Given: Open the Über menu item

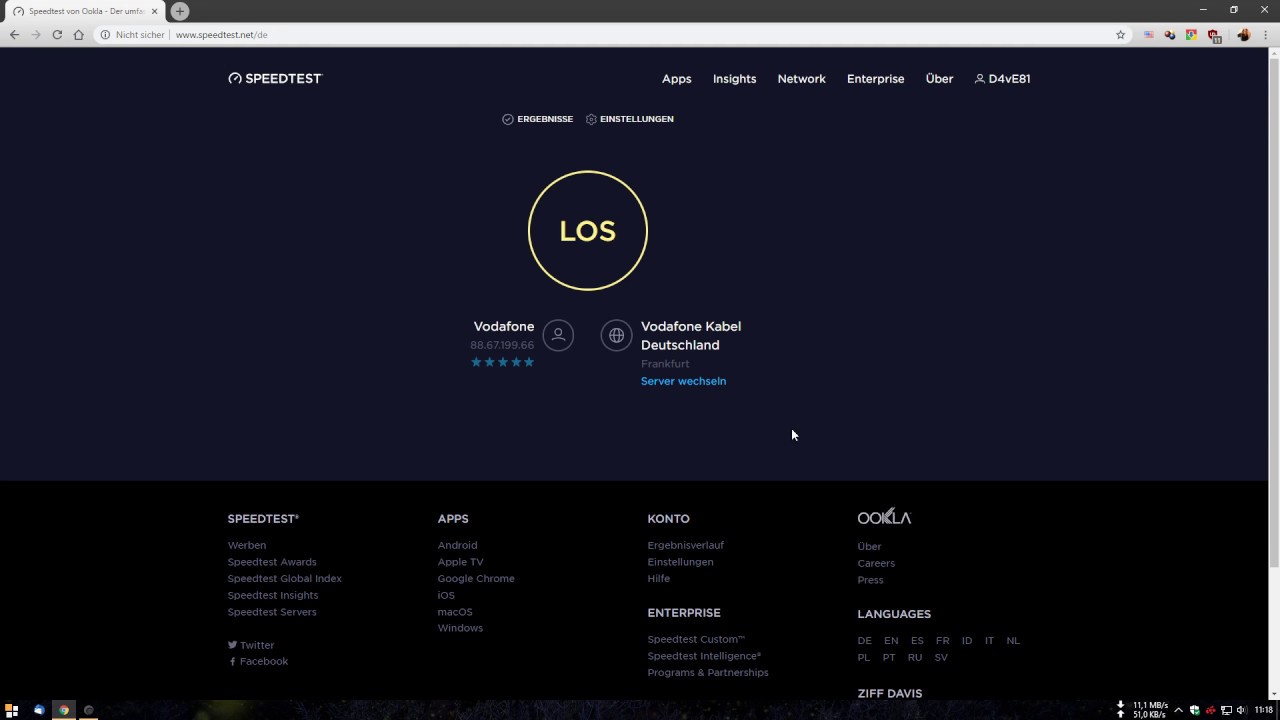Looking at the screenshot, I should point(939,79).
